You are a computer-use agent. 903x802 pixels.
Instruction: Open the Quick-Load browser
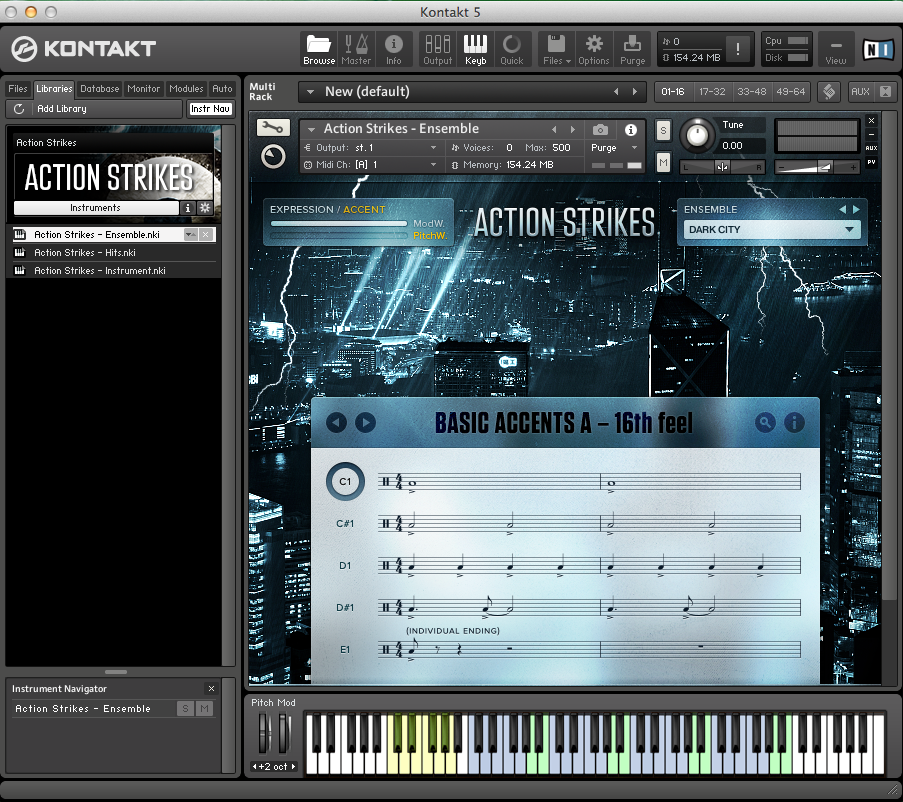coord(511,50)
